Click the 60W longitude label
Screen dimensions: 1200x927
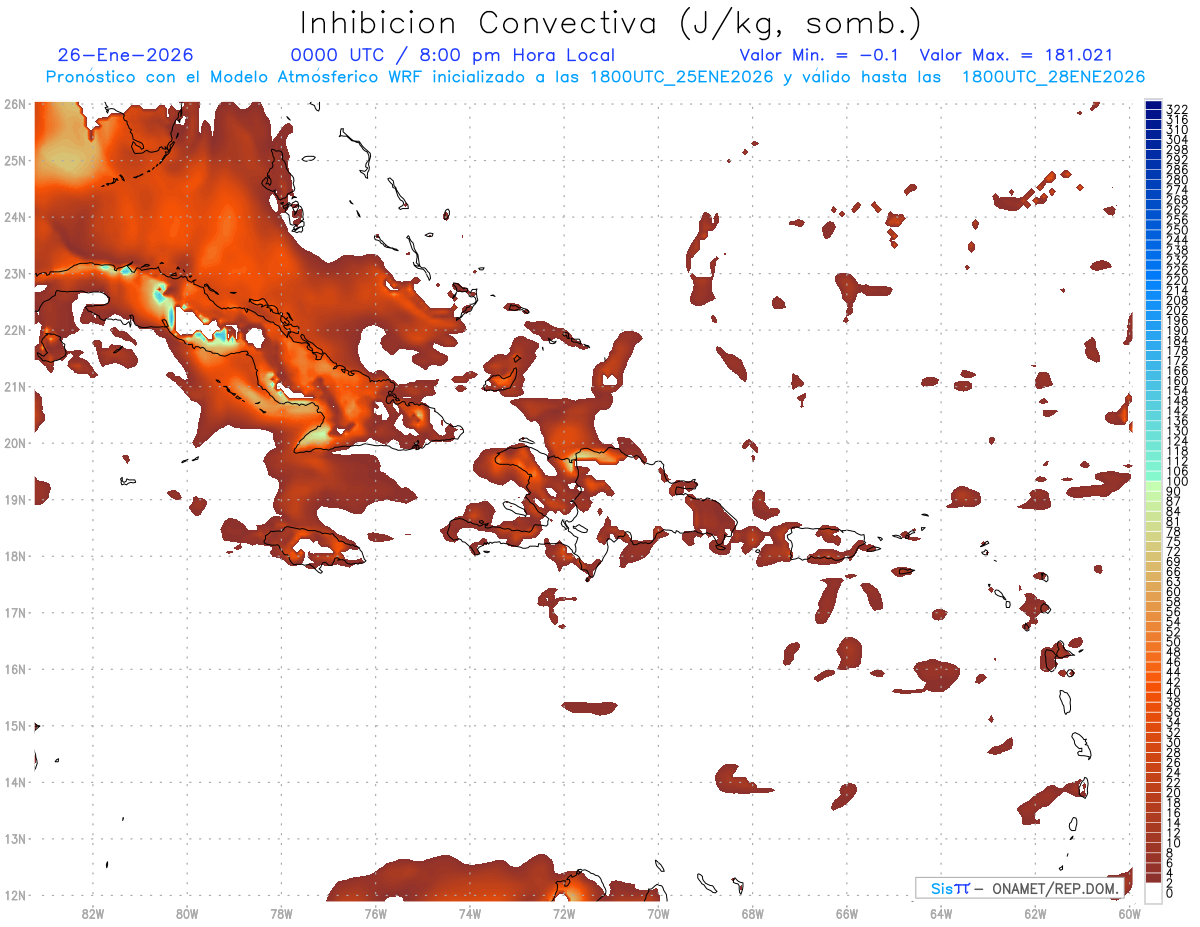pyautogui.click(x=1130, y=913)
